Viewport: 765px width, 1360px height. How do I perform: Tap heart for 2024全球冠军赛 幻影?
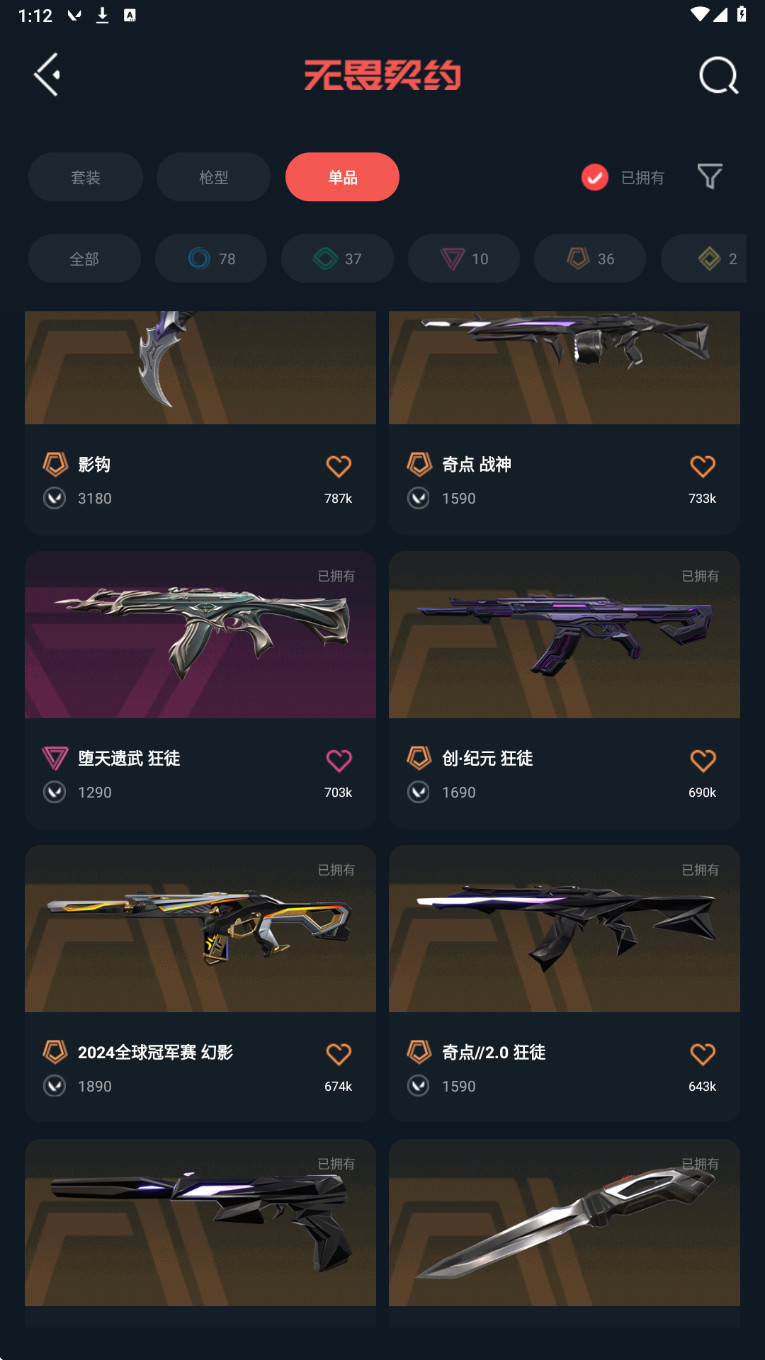[339, 1054]
